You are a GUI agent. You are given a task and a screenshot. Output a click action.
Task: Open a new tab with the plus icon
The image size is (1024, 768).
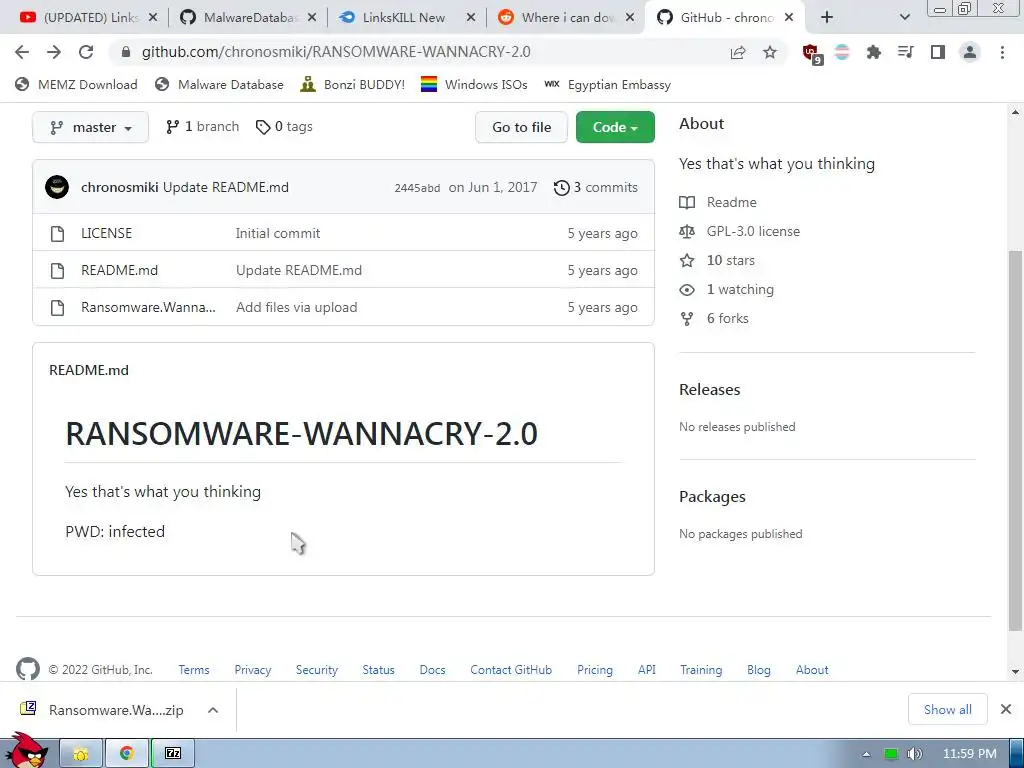pyautogui.click(x=827, y=18)
